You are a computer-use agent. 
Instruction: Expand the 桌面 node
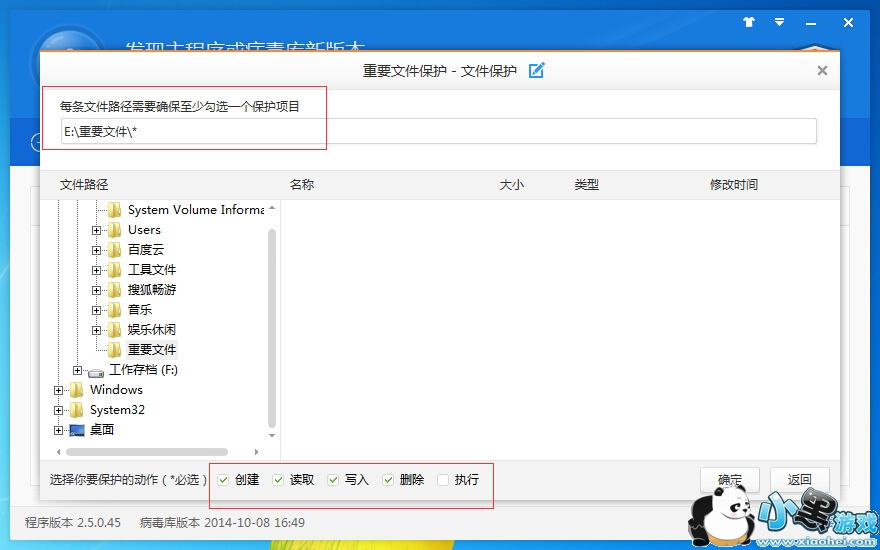coord(58,430)
